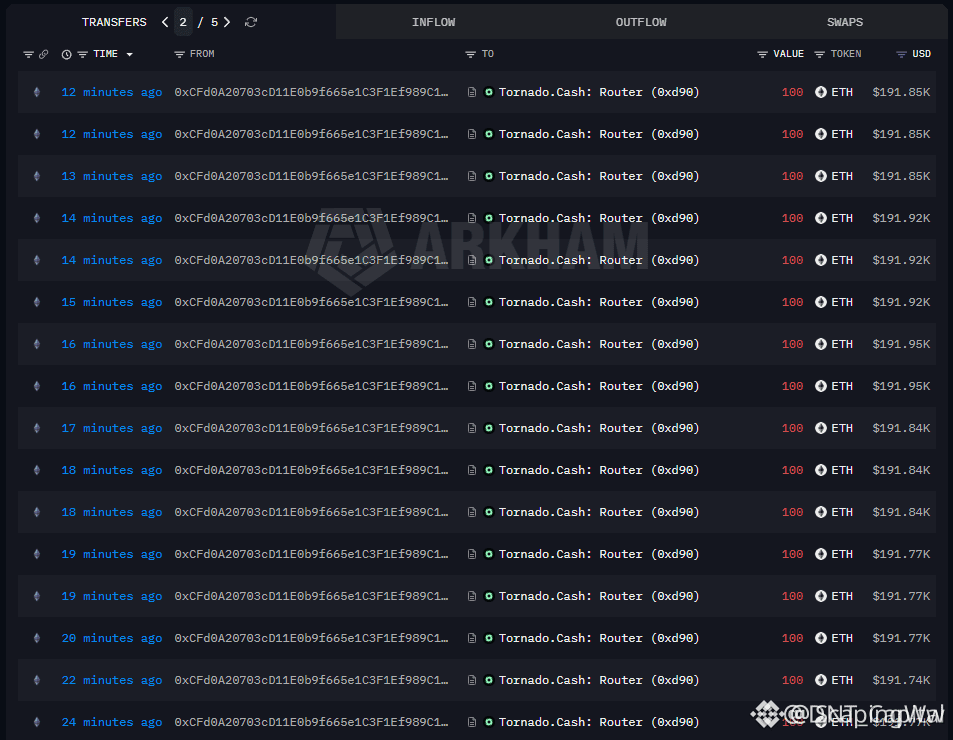
Task: Click ETH token icon in 20 minutes row
Action: click(821, 638)
